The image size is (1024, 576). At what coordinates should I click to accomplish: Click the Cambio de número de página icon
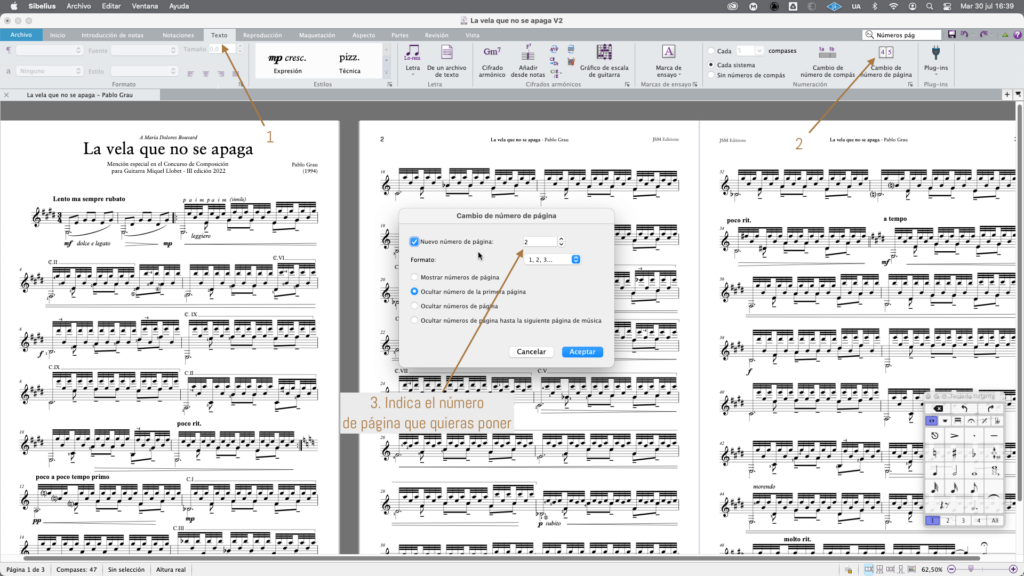coord(886,52)
